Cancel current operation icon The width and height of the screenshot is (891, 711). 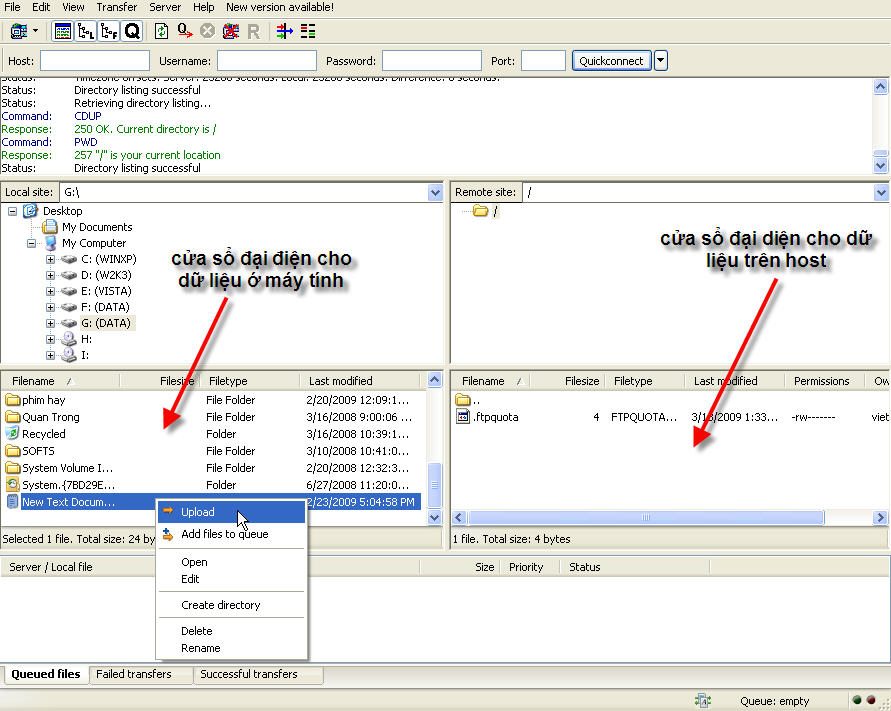point(207,31)
